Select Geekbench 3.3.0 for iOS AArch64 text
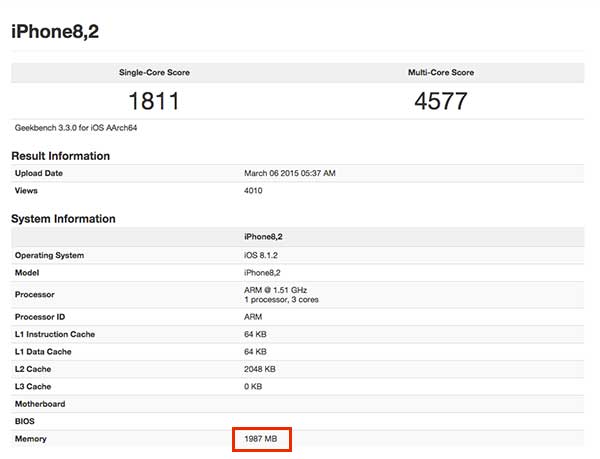This screenshot has height=459, width=600. pyautogui.click(x=76, y=128)
